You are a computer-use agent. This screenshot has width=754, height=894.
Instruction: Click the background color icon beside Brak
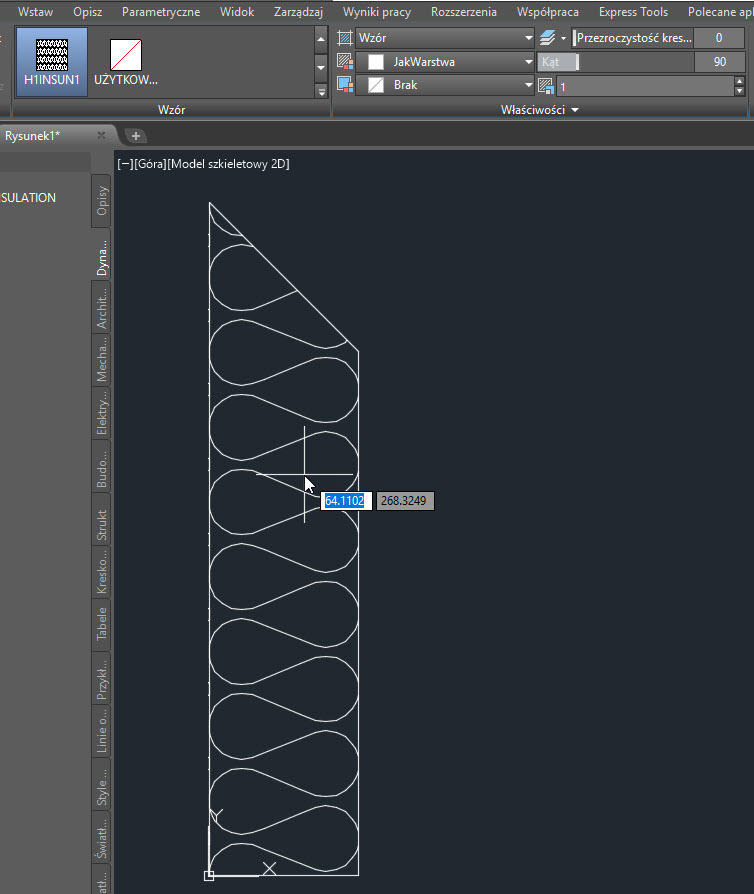click(345, 85)
